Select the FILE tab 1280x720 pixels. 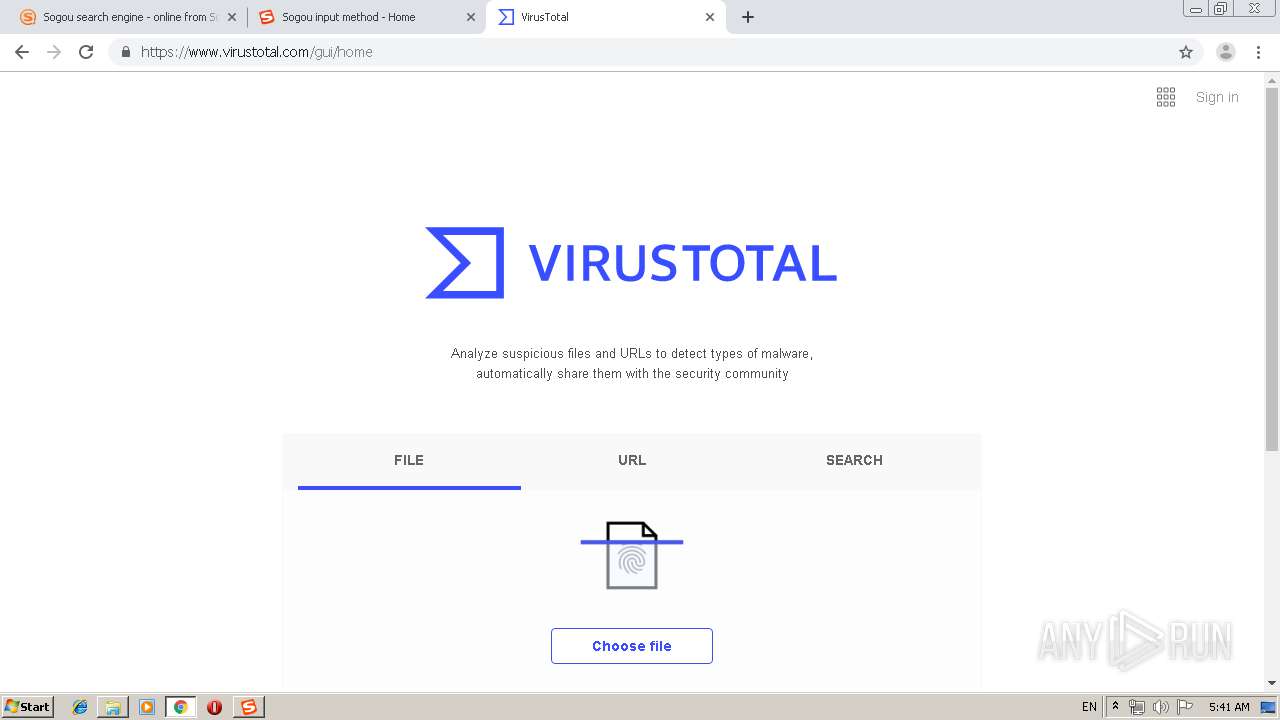pos(409,460)
